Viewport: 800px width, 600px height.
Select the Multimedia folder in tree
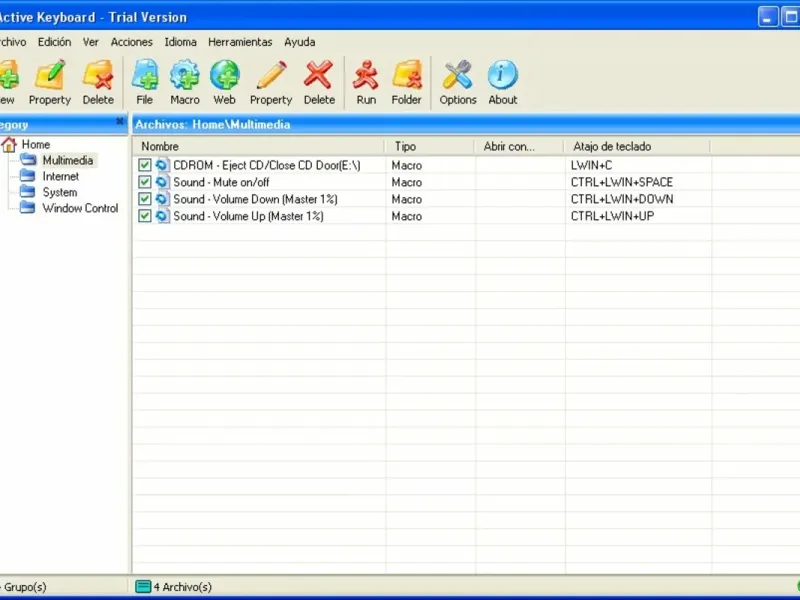click(67, 160)
